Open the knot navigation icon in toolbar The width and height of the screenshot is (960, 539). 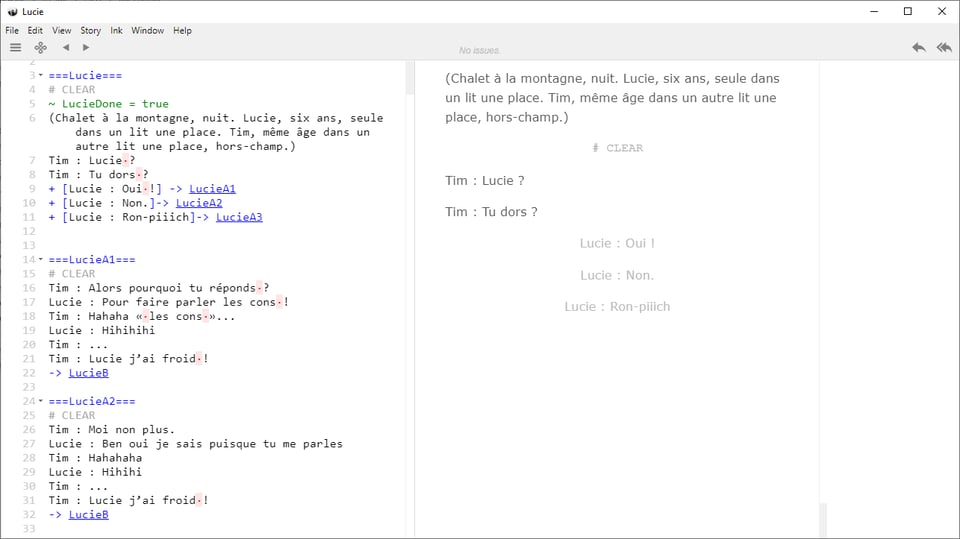[x=41, y=47]
